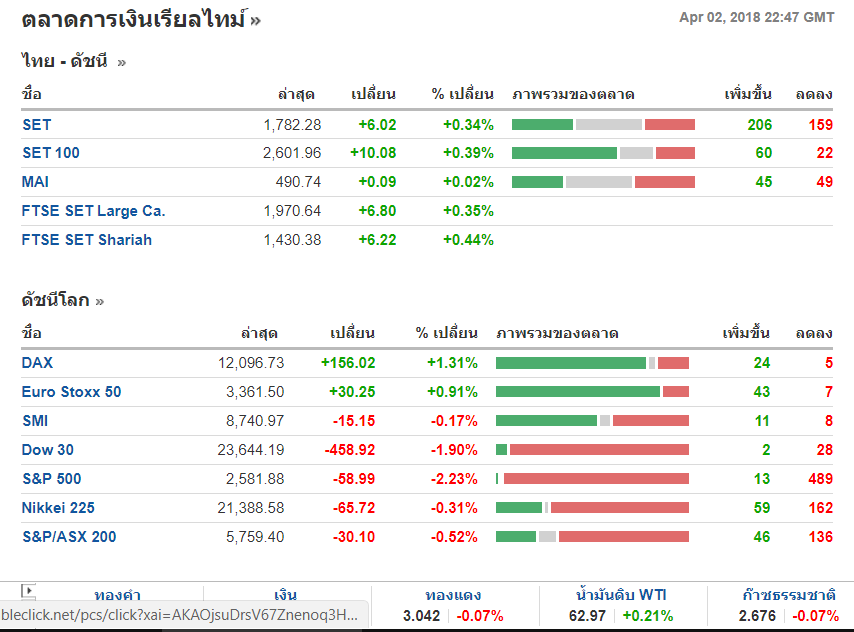Open the S&P 500 index
The width and height of the screenshot is (854, 632).
[52, 479]
